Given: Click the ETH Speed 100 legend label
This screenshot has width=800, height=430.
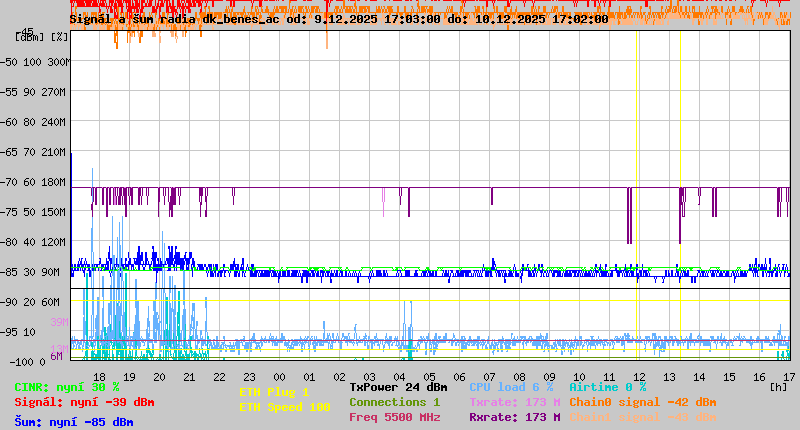Looking at the screenshot, I should (x=284, y=407).
